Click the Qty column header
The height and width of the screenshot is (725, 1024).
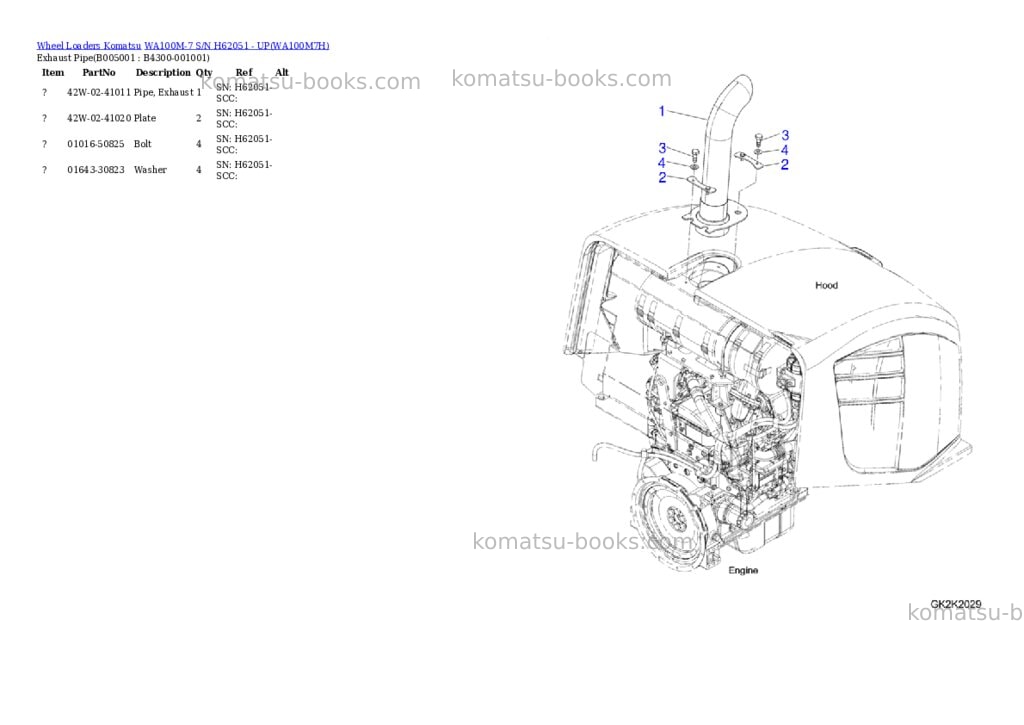click(x=204, y=72)
